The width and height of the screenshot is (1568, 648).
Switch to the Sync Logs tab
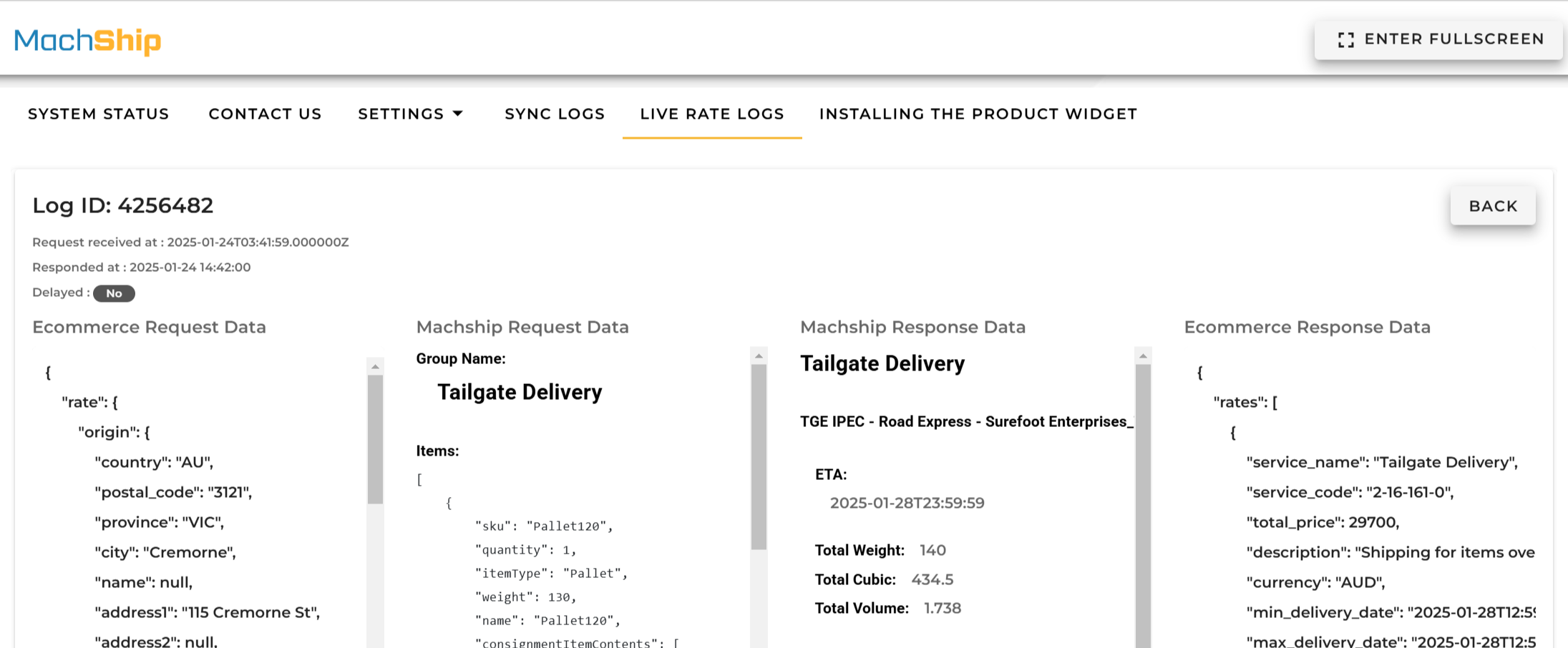[555, 114]
